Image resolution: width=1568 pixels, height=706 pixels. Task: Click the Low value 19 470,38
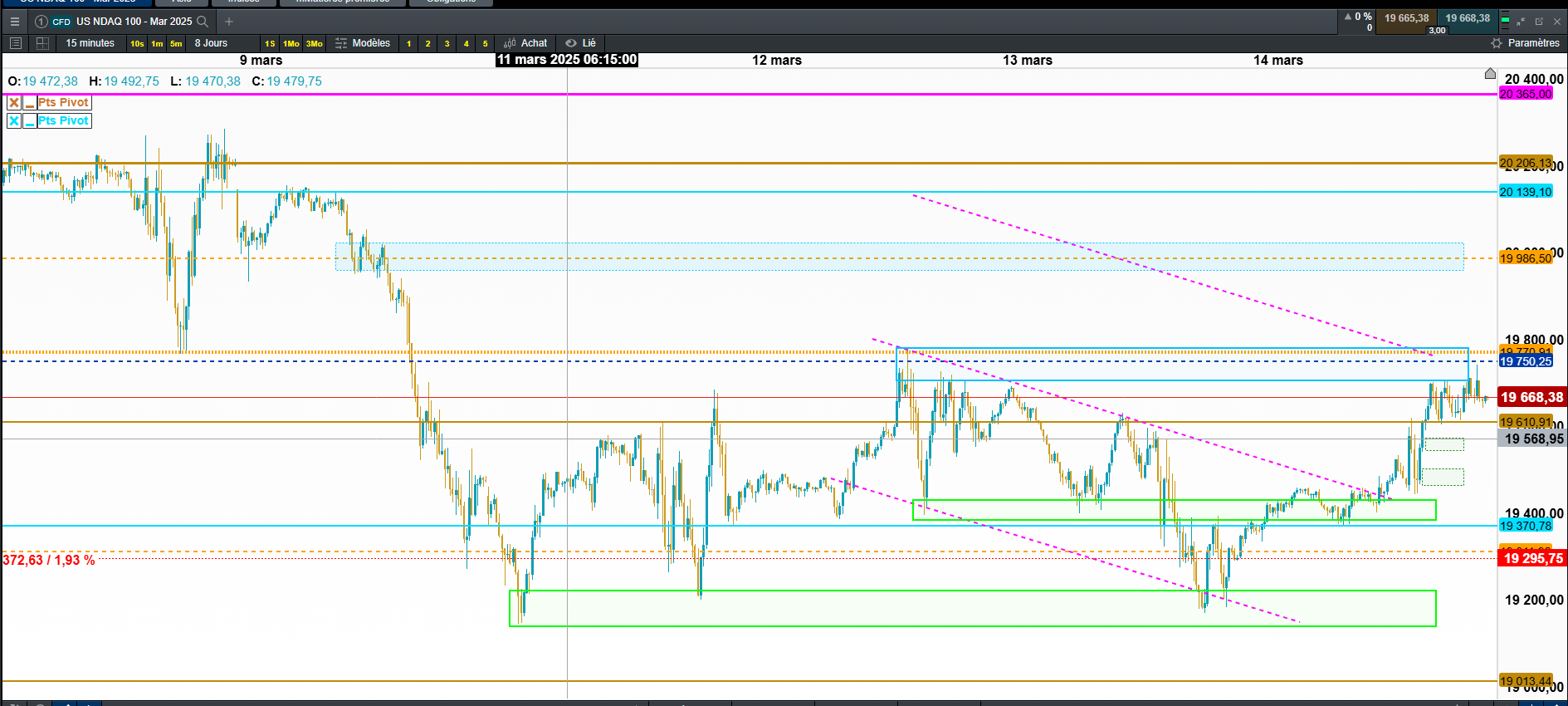click(x=213, y=81)
